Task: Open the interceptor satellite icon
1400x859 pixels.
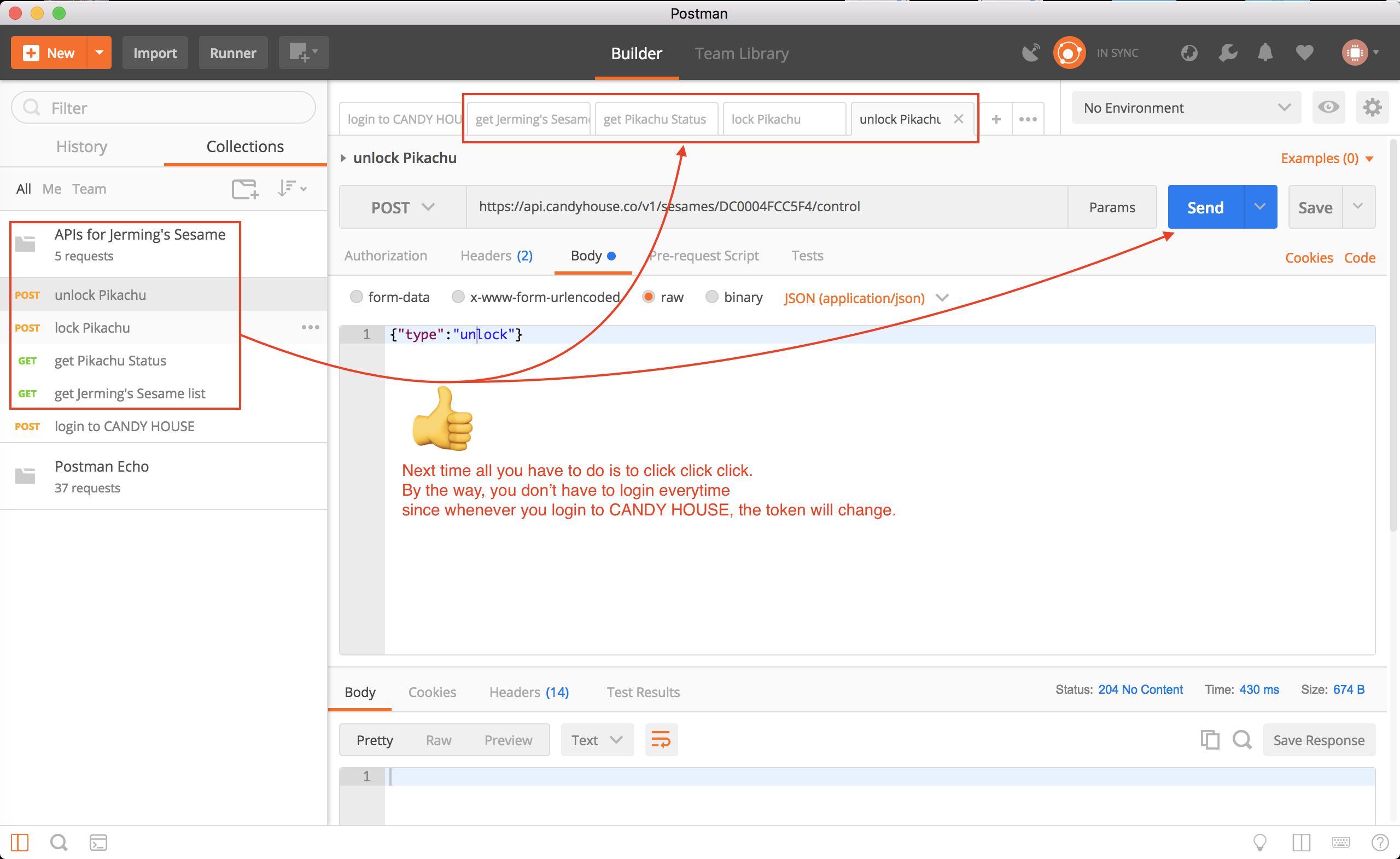Action: coord(1031,53)
